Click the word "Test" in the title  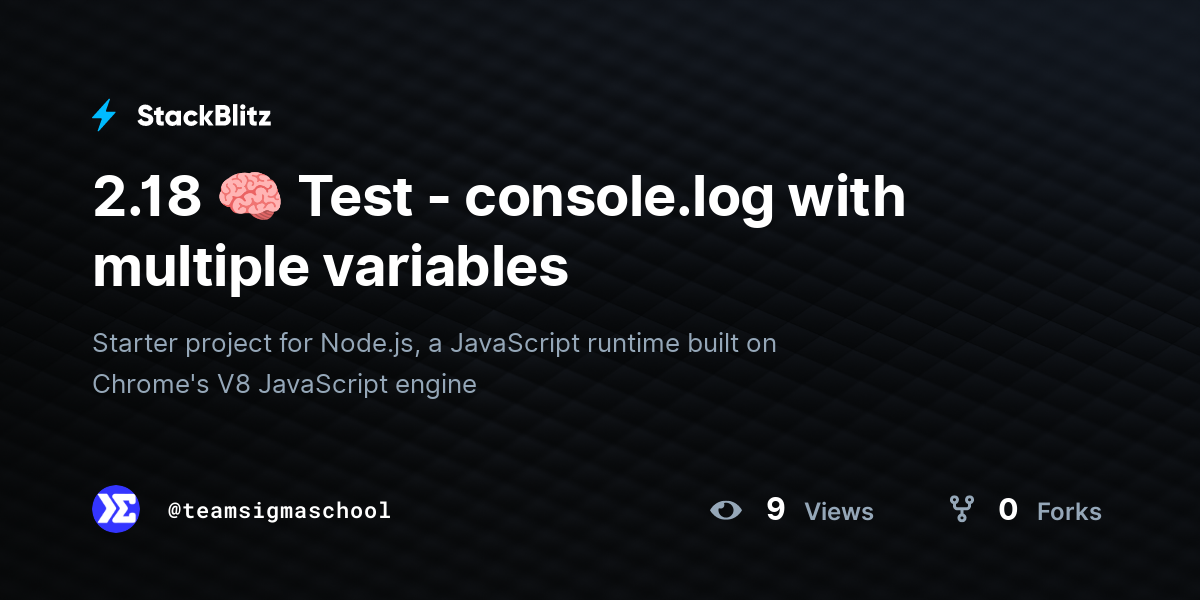356,196
